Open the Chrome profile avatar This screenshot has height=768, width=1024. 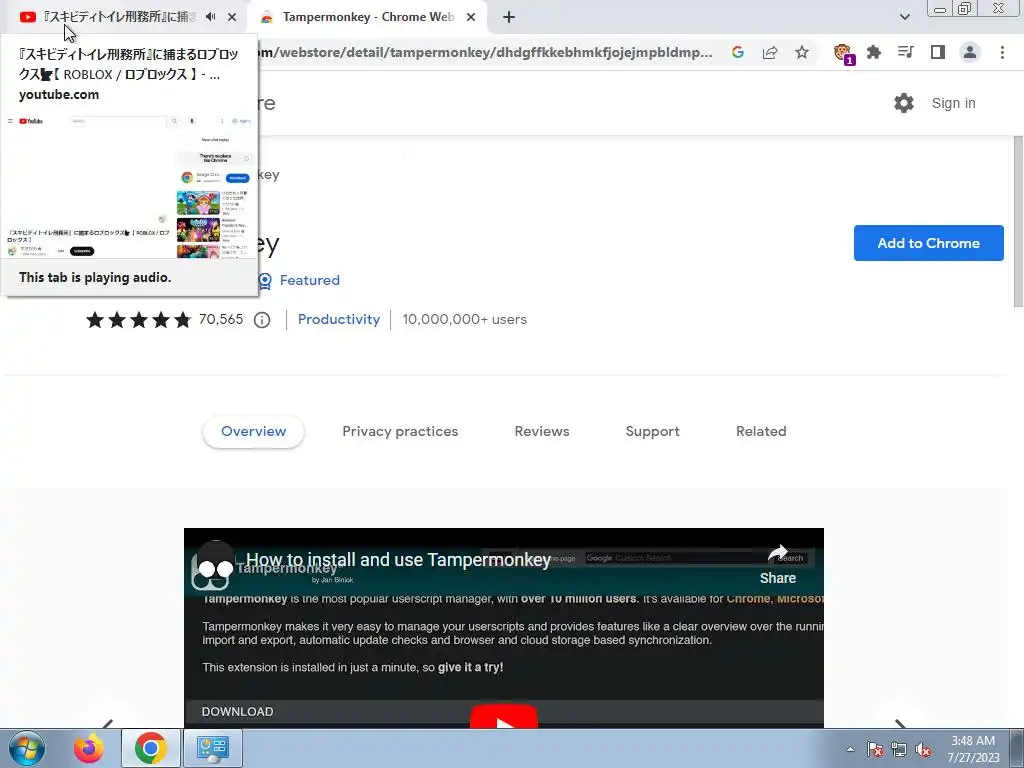coord(970,52)
